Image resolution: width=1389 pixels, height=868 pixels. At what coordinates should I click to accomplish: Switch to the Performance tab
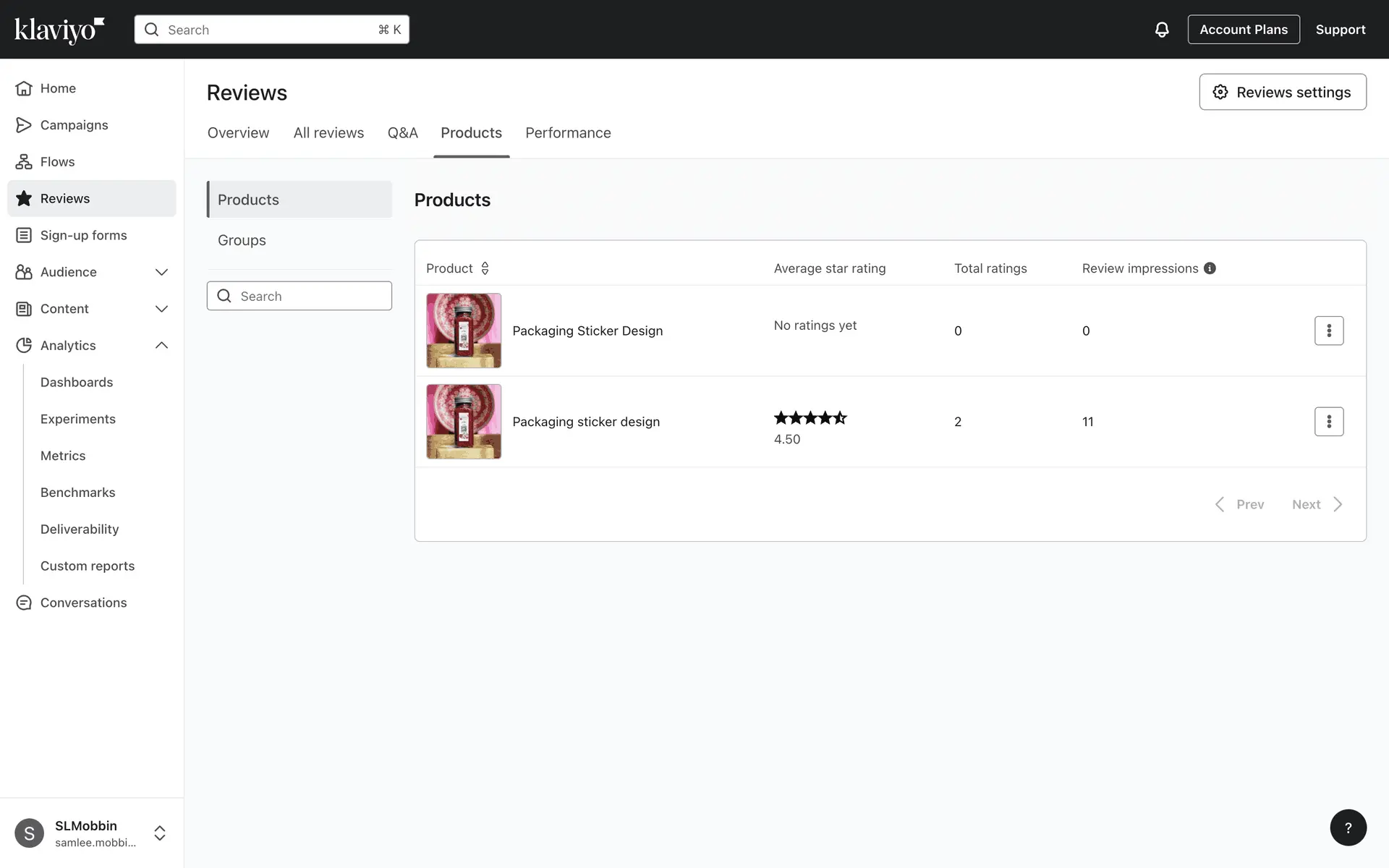(568, 133)
